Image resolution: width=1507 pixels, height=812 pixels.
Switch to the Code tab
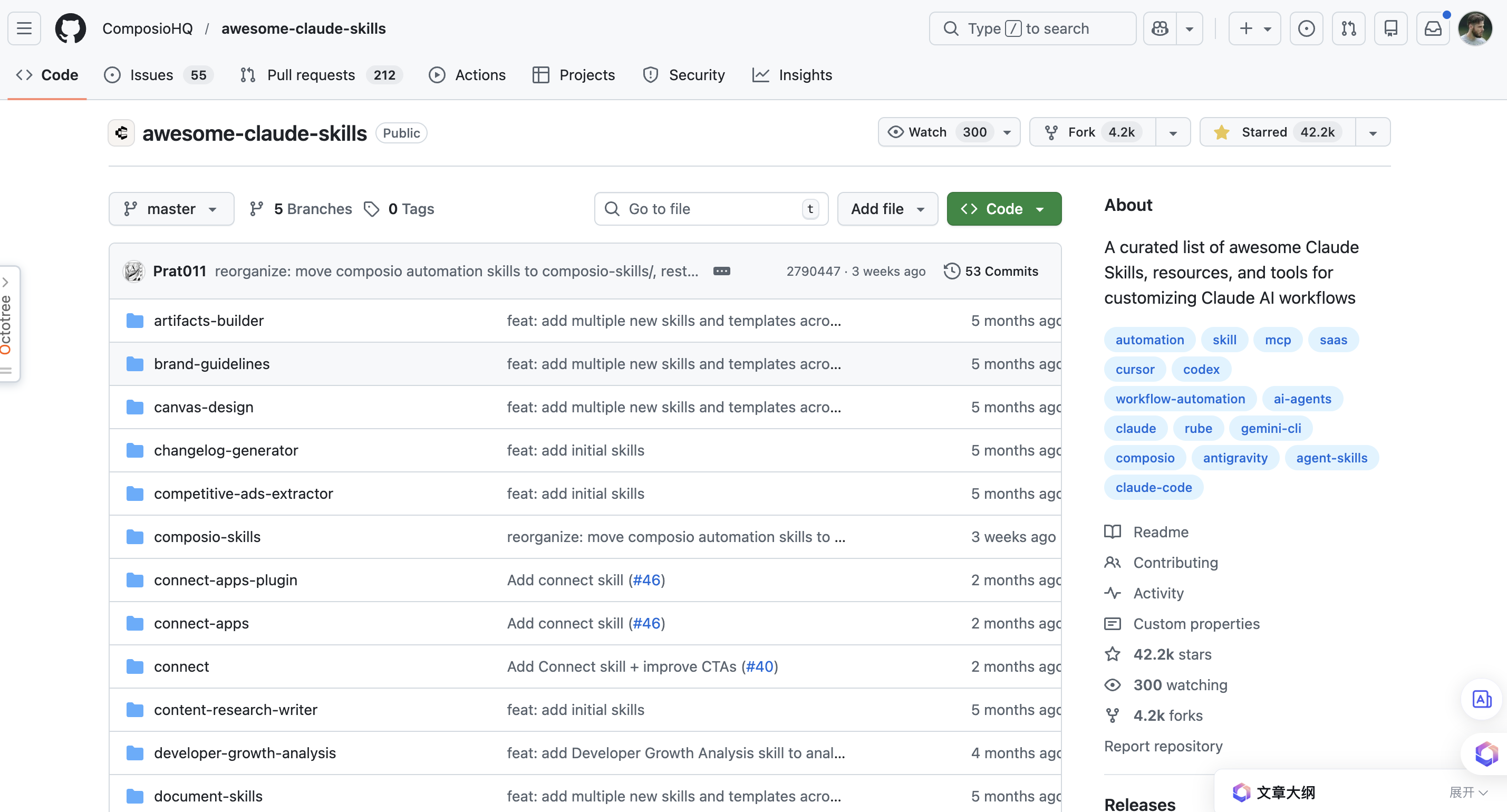point(47,75)
